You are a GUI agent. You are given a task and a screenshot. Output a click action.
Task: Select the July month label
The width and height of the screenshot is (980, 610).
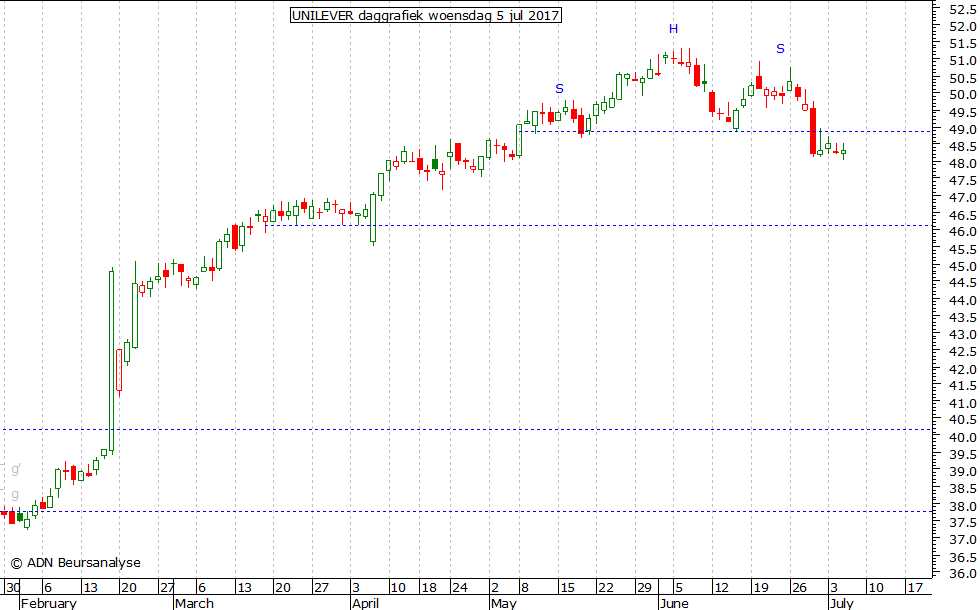coord(841,603)
